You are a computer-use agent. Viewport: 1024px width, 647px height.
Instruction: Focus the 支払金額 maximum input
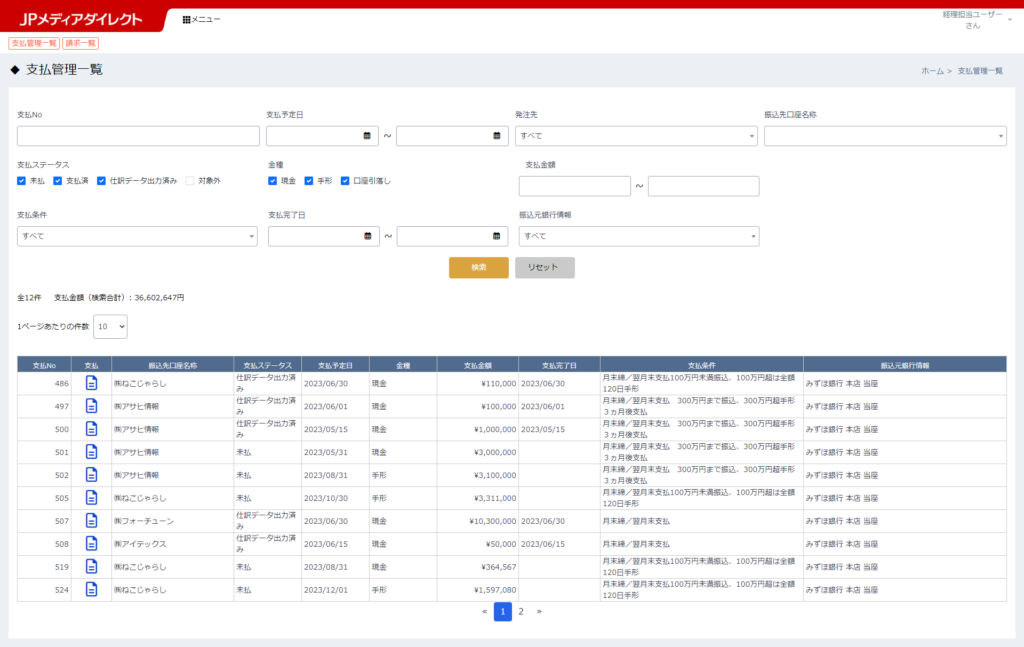pos(703,186)
